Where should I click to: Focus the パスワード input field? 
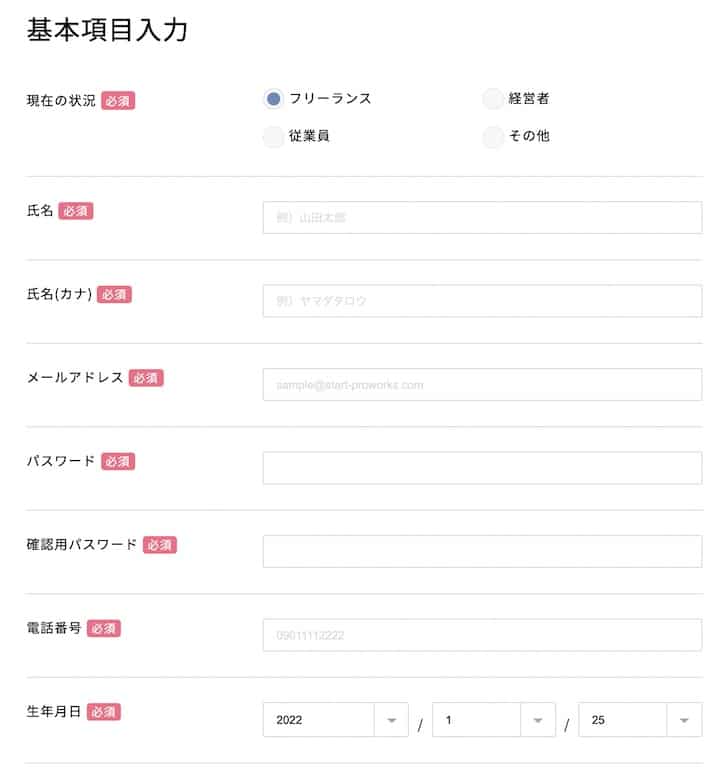(482, 468)
